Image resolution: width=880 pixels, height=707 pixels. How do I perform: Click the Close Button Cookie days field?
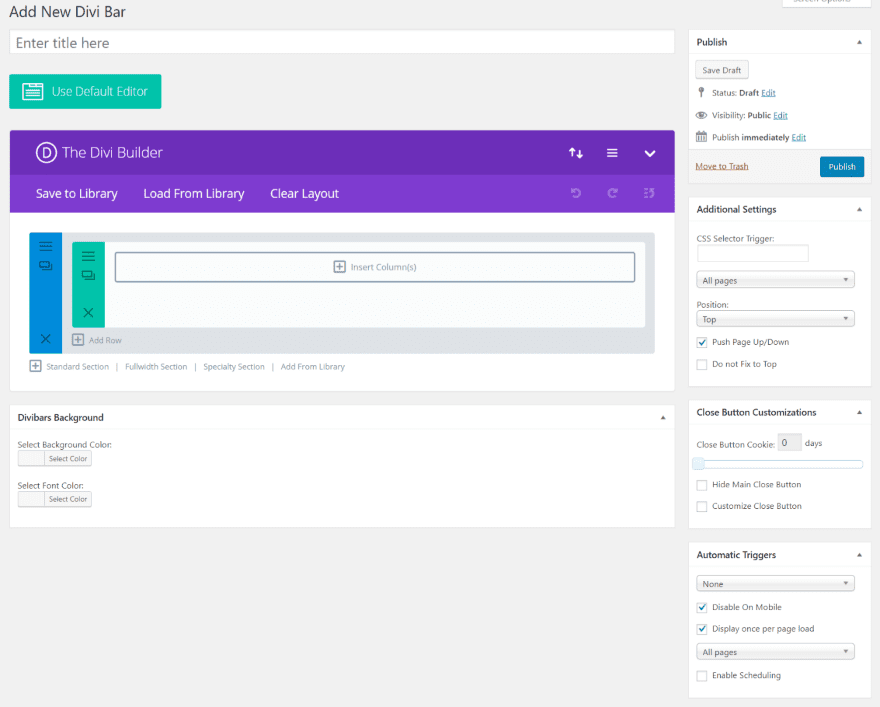789,443
